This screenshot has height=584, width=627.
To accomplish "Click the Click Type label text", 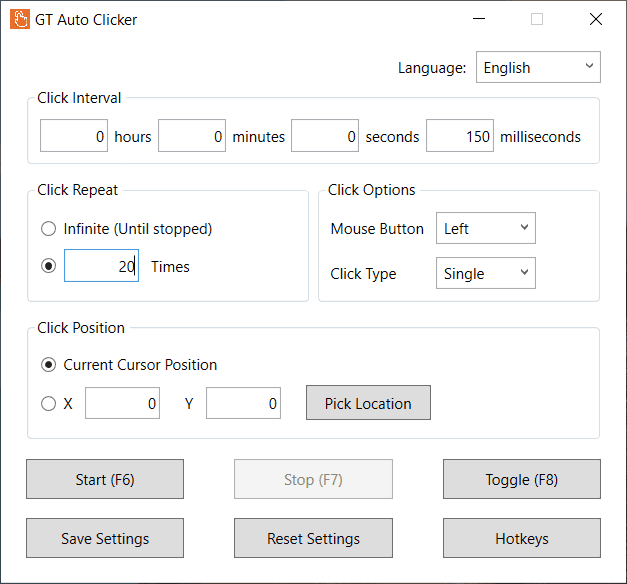I will pyautogui.click(x=363, y=274).
